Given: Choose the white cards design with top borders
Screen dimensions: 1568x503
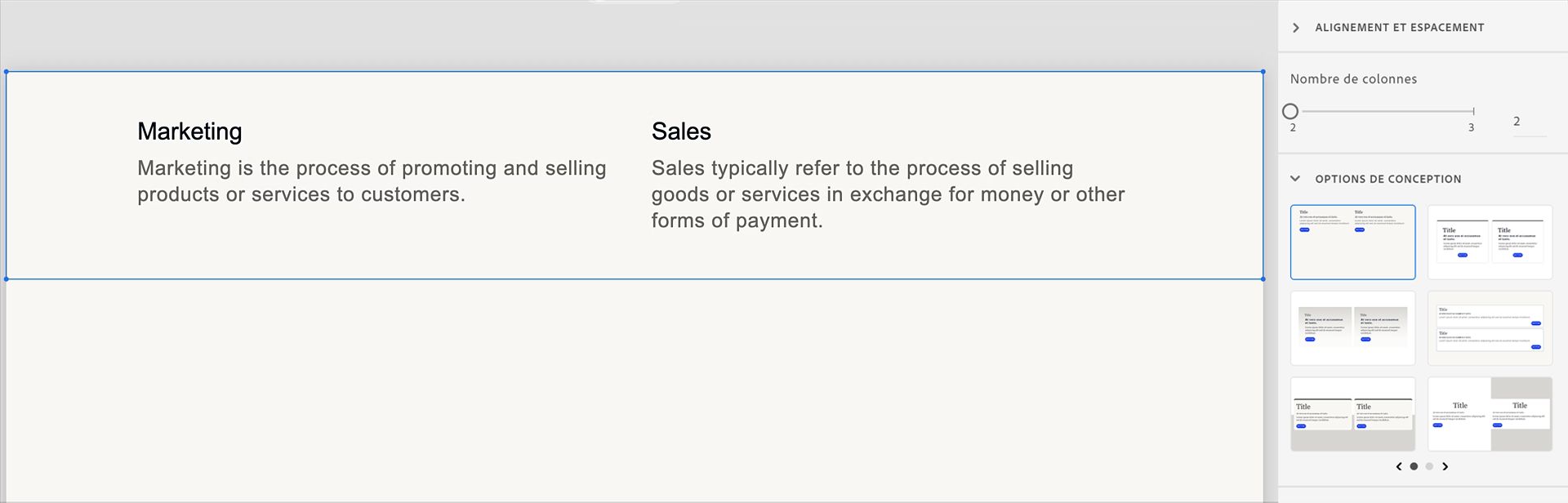Looking at the screenshot, I should point(1490,243).
